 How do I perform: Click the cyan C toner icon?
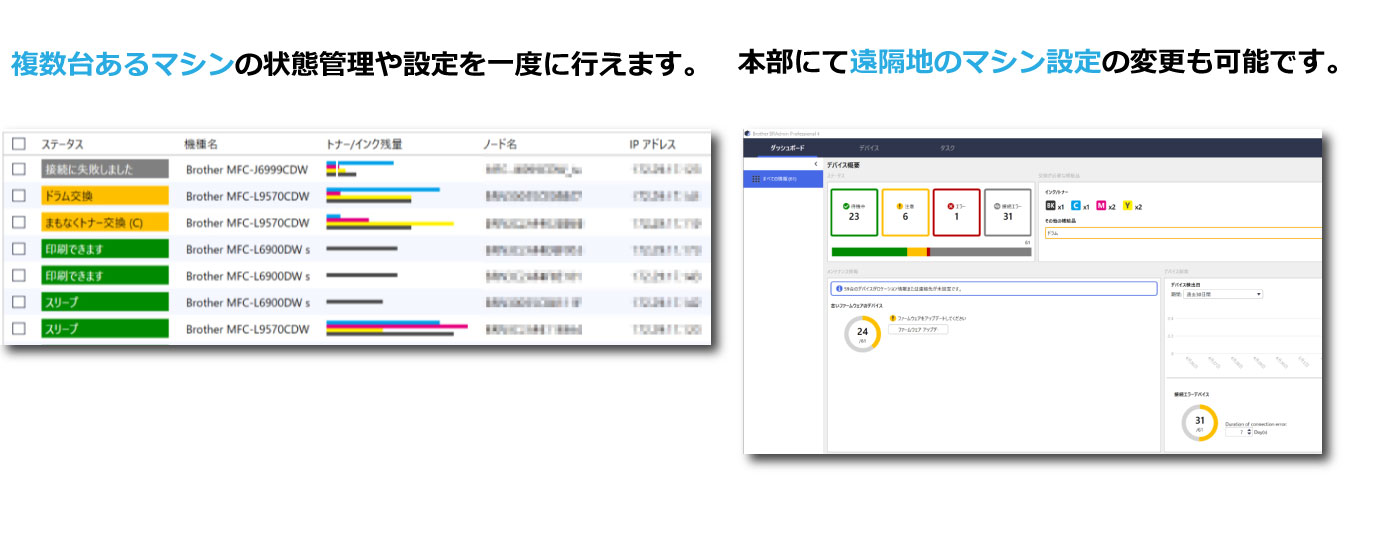[x=1076, y=206]
